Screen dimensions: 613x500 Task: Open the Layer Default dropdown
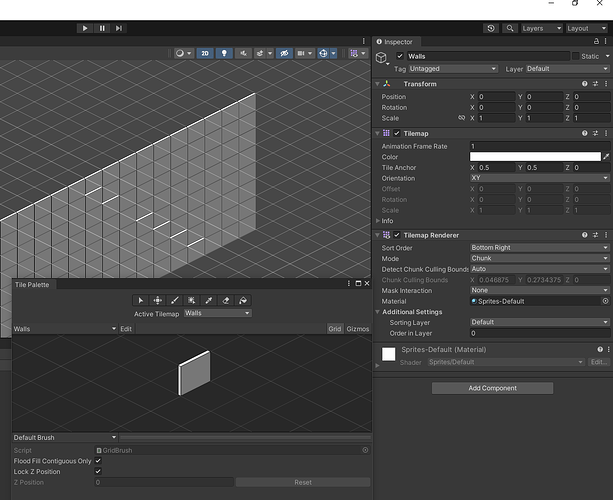coord(567,69)
